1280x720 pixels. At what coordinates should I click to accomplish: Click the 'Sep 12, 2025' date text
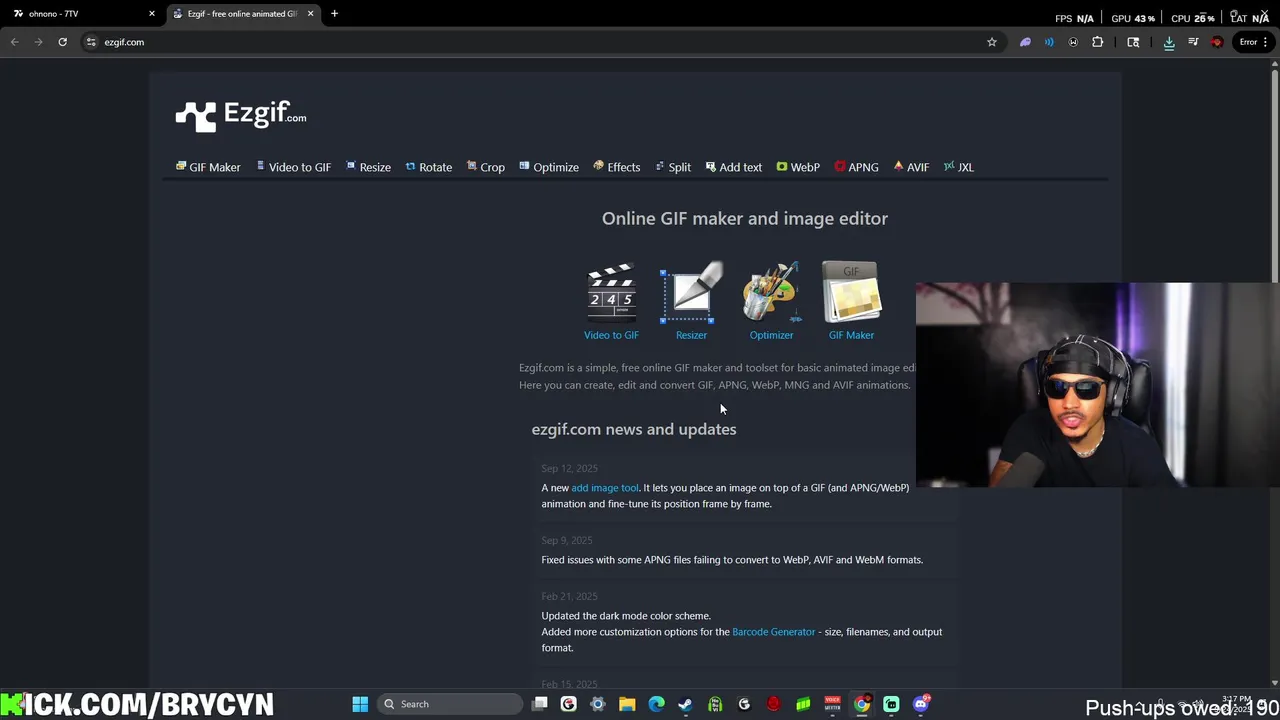(569, 468)
